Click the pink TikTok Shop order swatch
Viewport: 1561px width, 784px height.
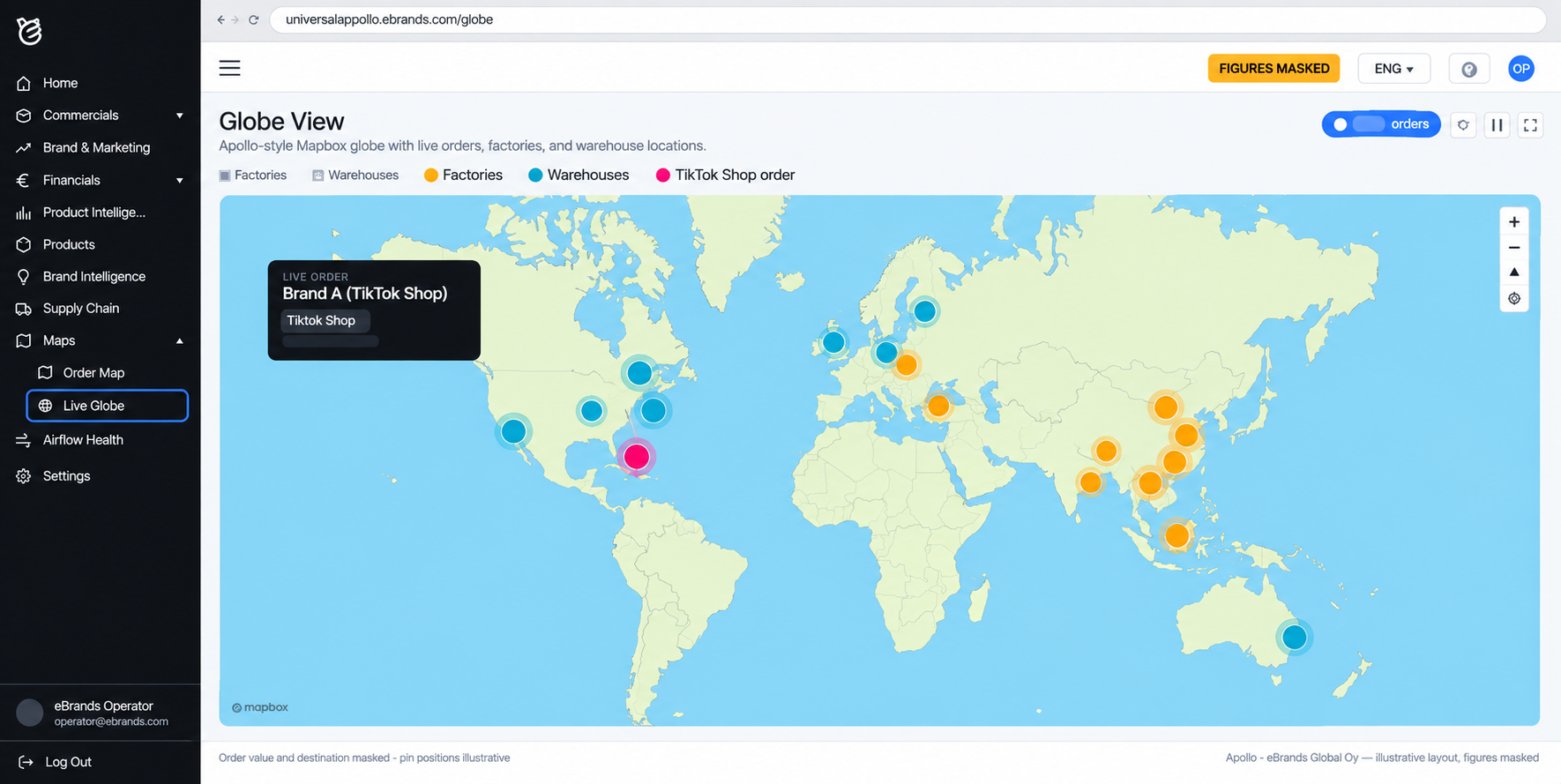point(663,175)
